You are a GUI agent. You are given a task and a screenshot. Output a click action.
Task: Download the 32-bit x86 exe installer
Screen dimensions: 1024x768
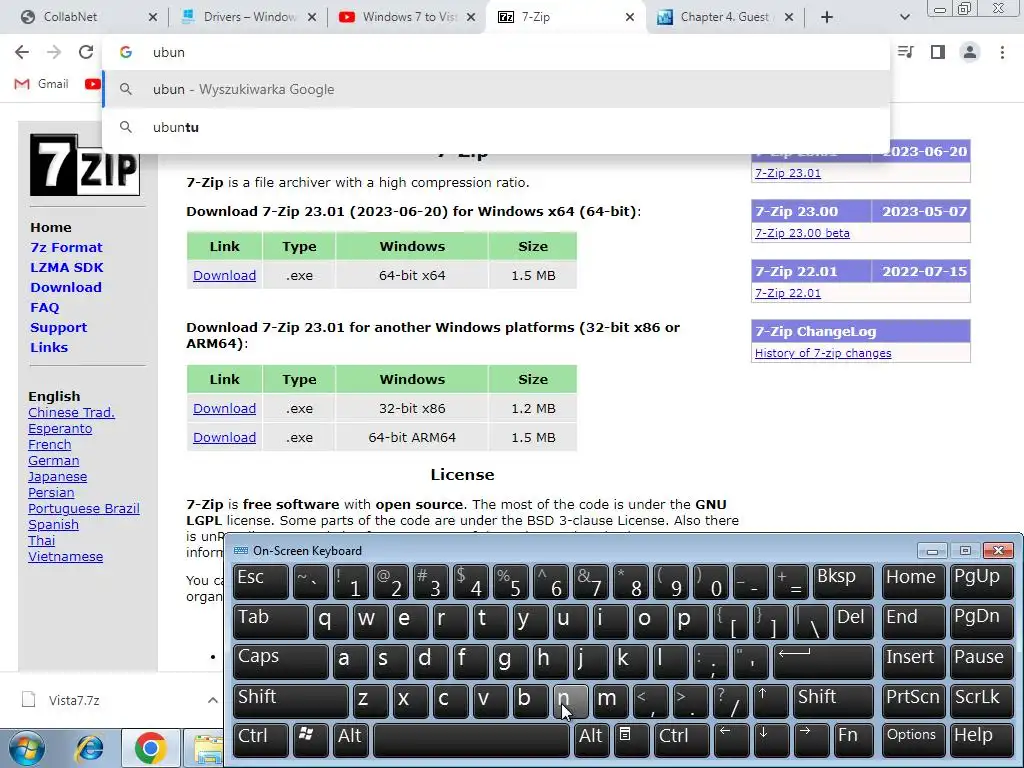tap(224, 408)
